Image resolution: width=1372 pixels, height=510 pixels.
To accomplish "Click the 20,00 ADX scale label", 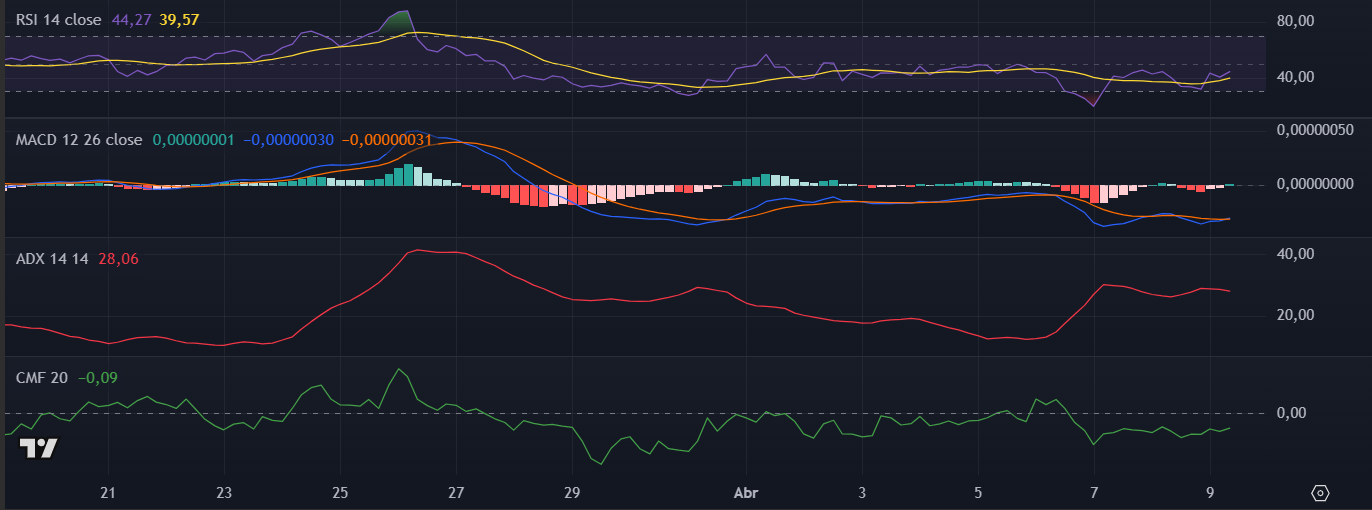I will [x=1295, y=315].
